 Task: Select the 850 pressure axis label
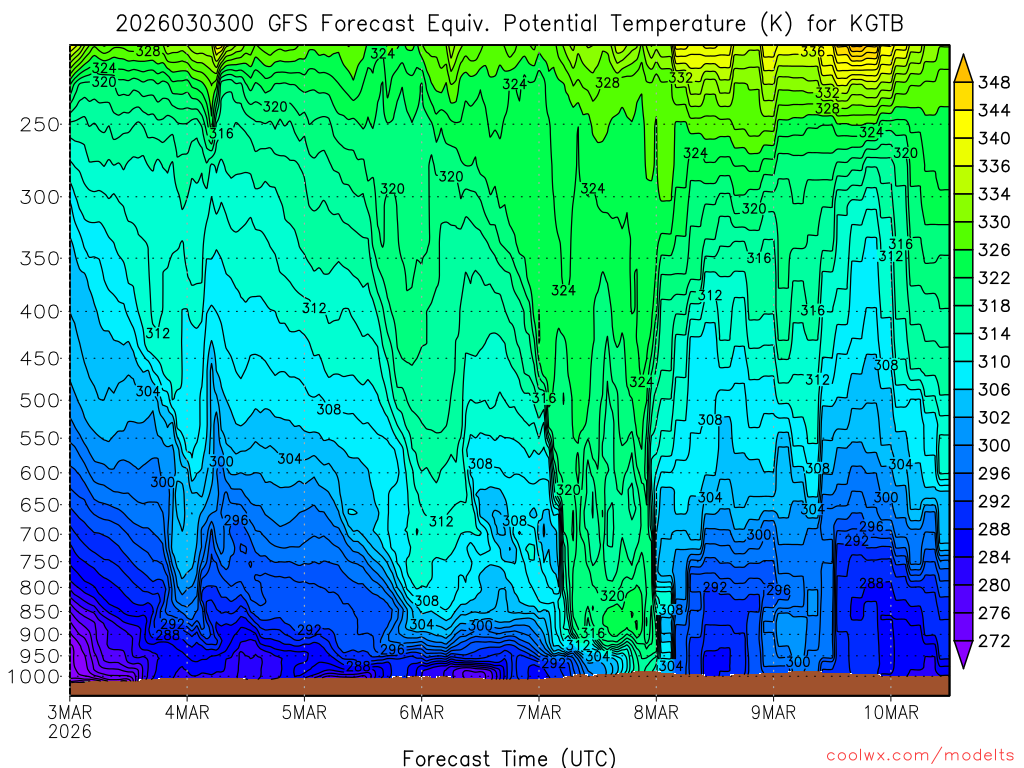(x=40, y=612)
